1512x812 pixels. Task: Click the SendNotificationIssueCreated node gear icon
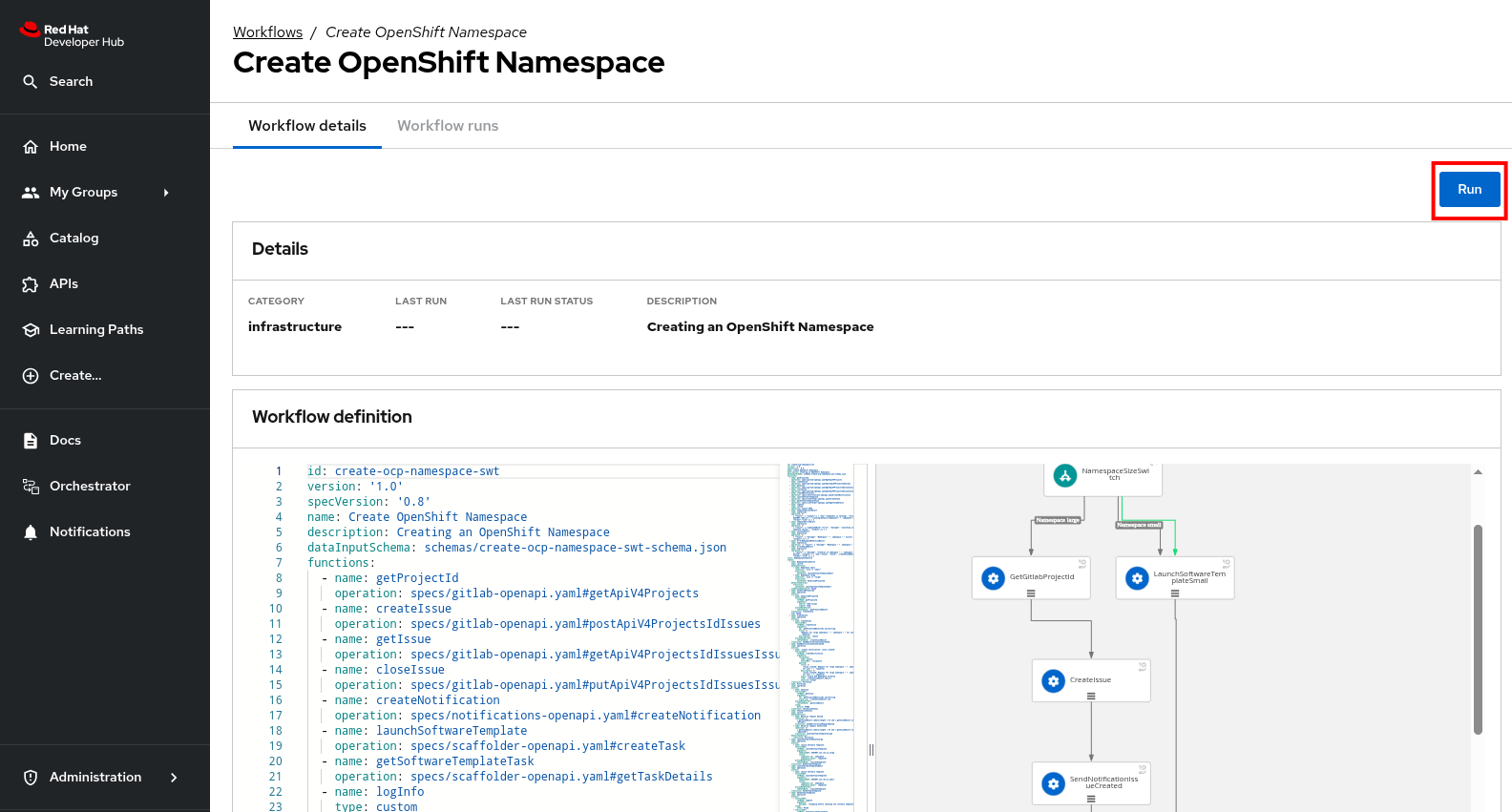[x=1053, y=784]
